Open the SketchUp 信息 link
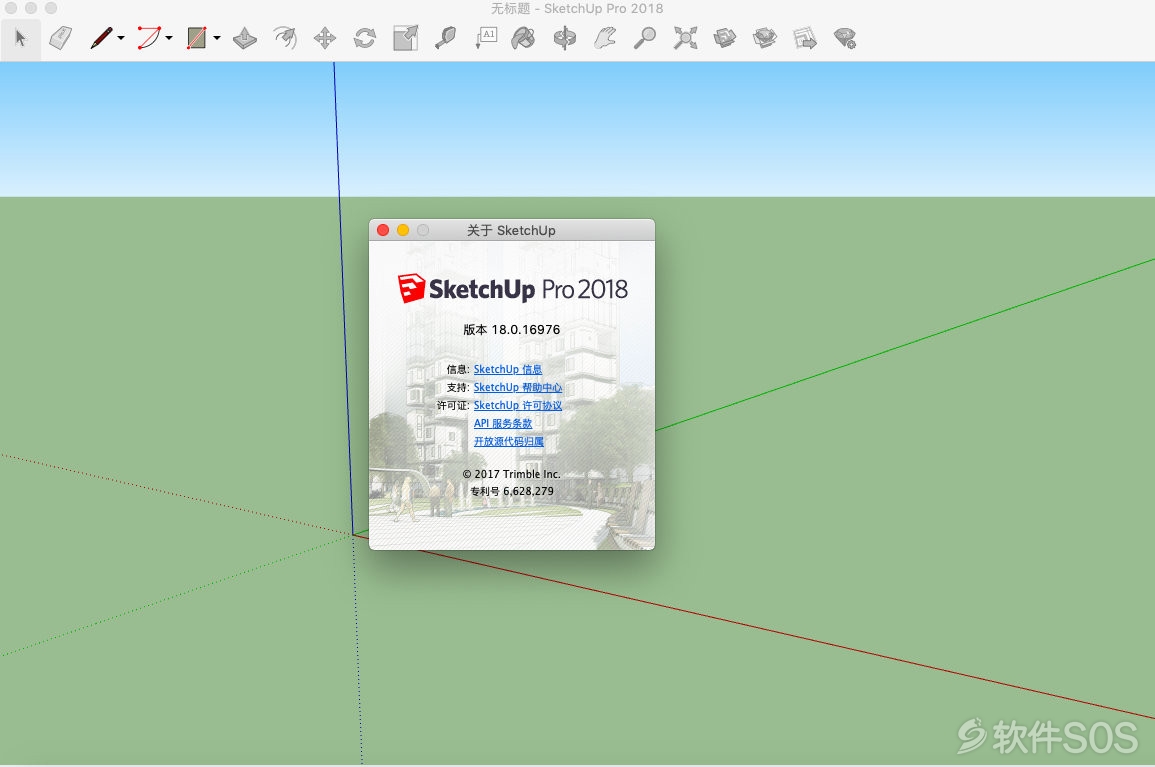The image size is (1155, 767). click(508, 369)
